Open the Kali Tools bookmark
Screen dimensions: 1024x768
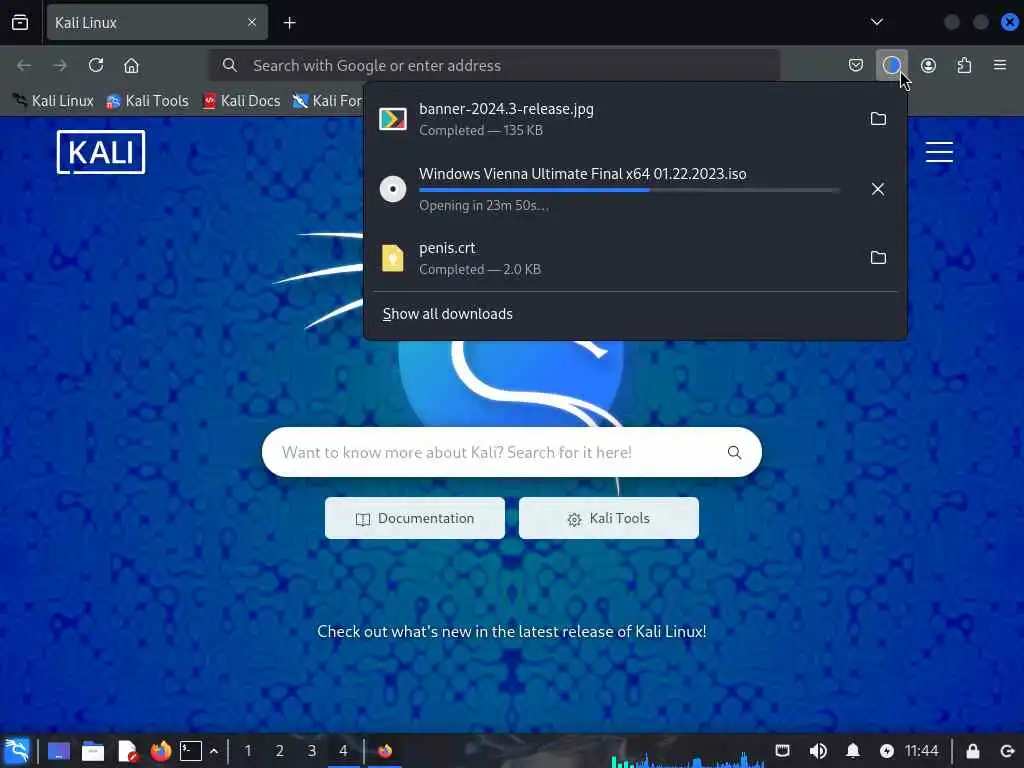[x=148, y=101]
